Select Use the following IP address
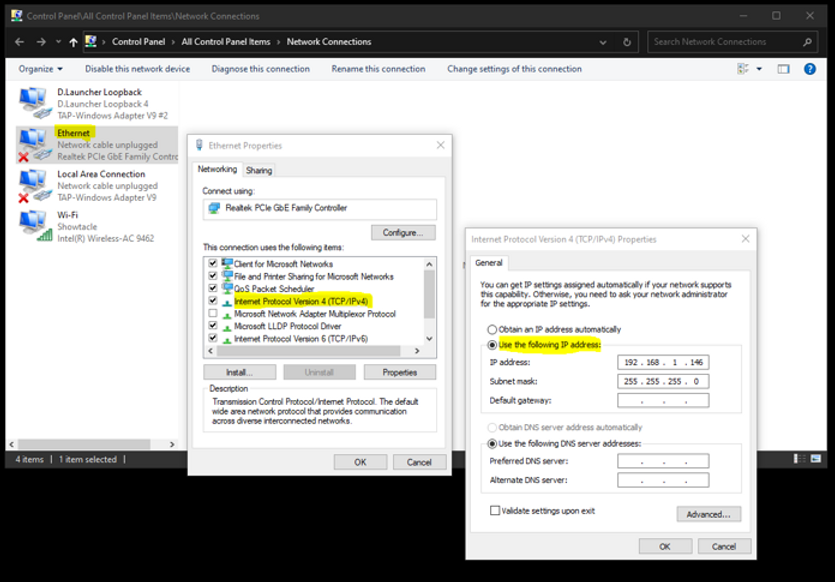Viewport: 835px width, 582px height. pyautogui.click(x=492, y=345)
